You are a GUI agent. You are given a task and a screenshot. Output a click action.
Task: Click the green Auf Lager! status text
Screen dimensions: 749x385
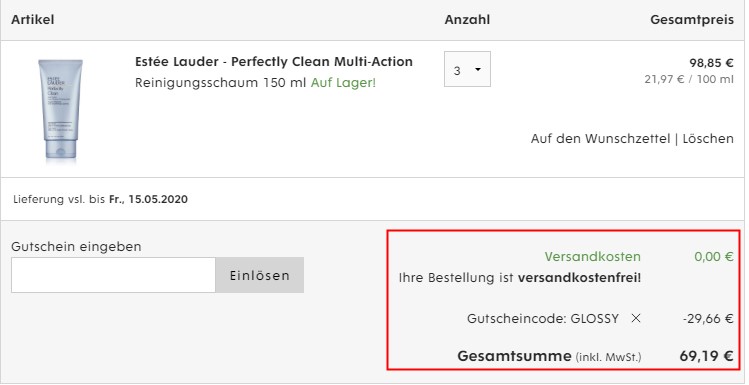343,83
